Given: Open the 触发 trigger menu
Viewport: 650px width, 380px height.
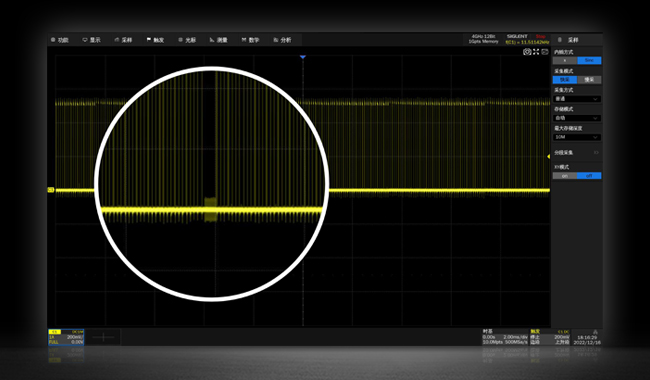Looking at the screenshot, I should 155,40.
